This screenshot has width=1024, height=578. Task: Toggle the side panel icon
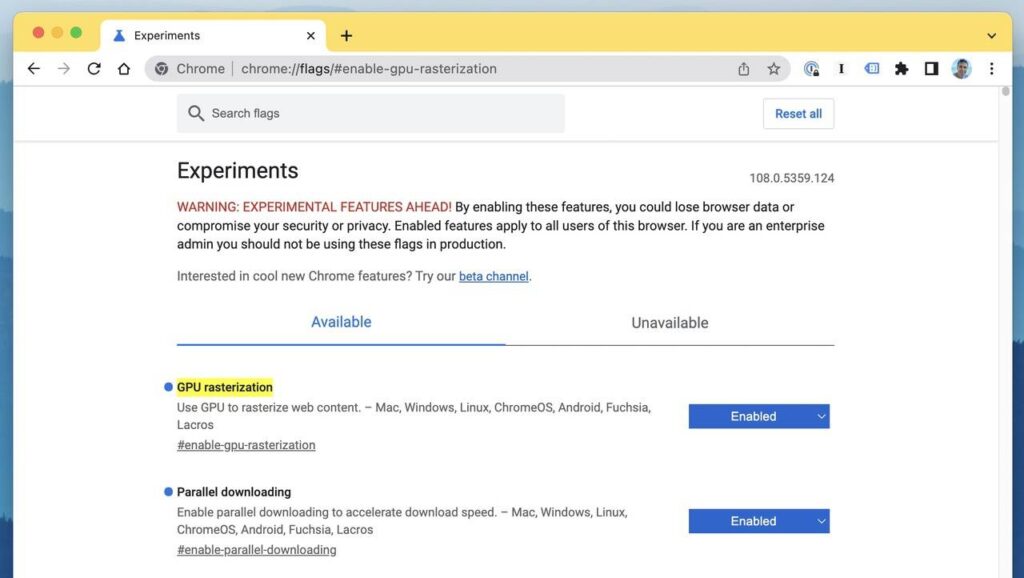click(931, 69)
